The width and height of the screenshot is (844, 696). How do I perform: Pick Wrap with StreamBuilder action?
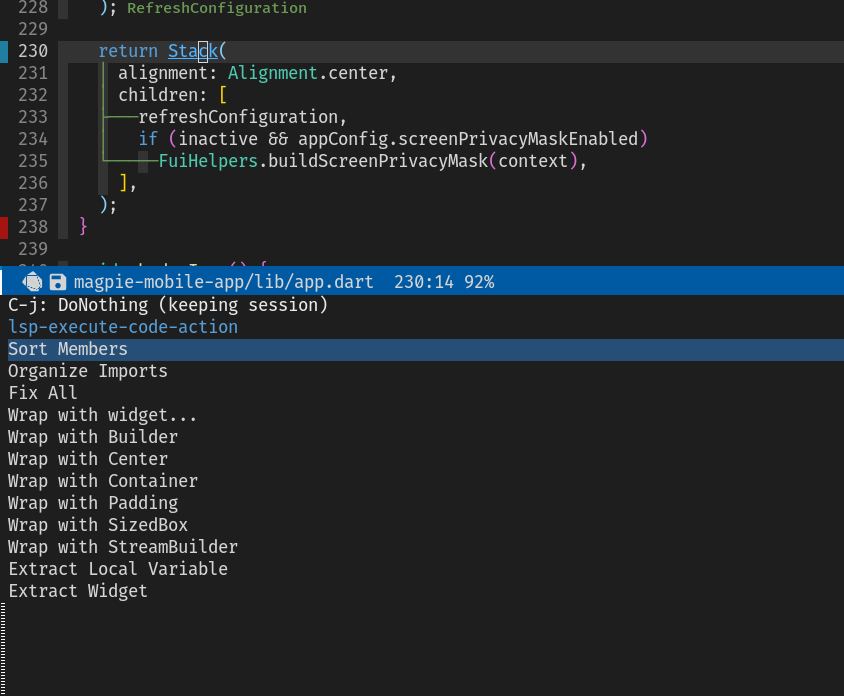(123, 547)
